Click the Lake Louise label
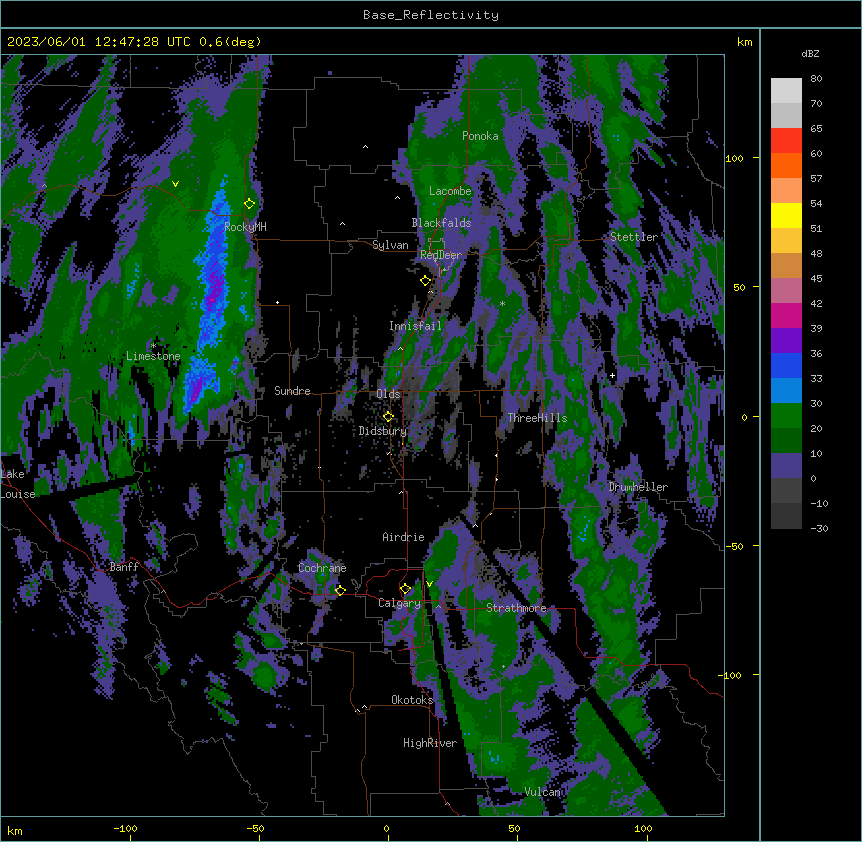 pos(16,484)
